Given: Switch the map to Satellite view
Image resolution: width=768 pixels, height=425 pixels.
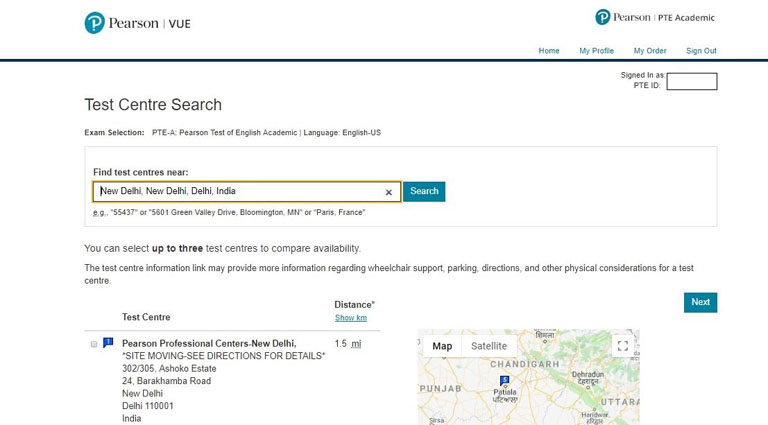Looking at the screenshot, I should pos(489,346).
